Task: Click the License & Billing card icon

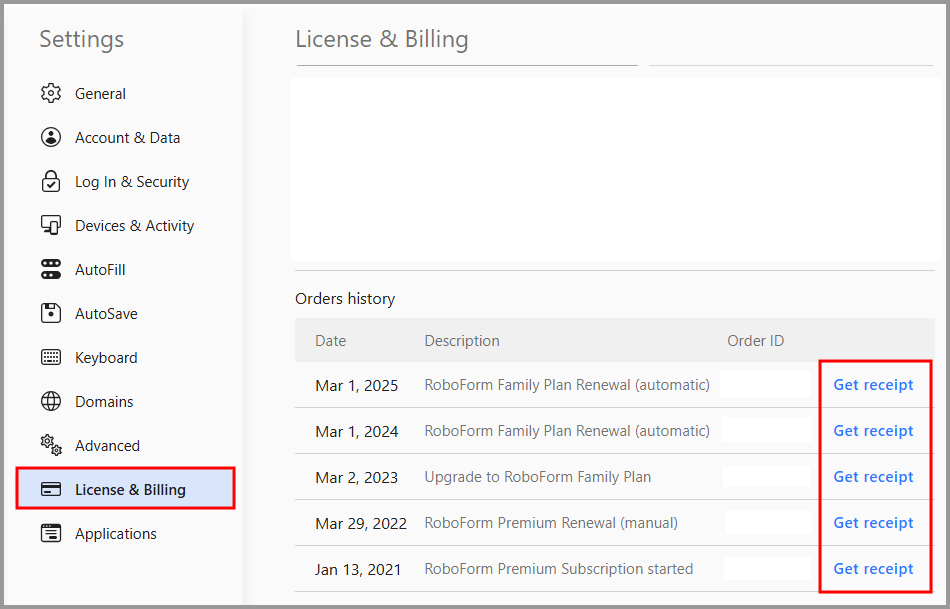Action: coord(51,489)
